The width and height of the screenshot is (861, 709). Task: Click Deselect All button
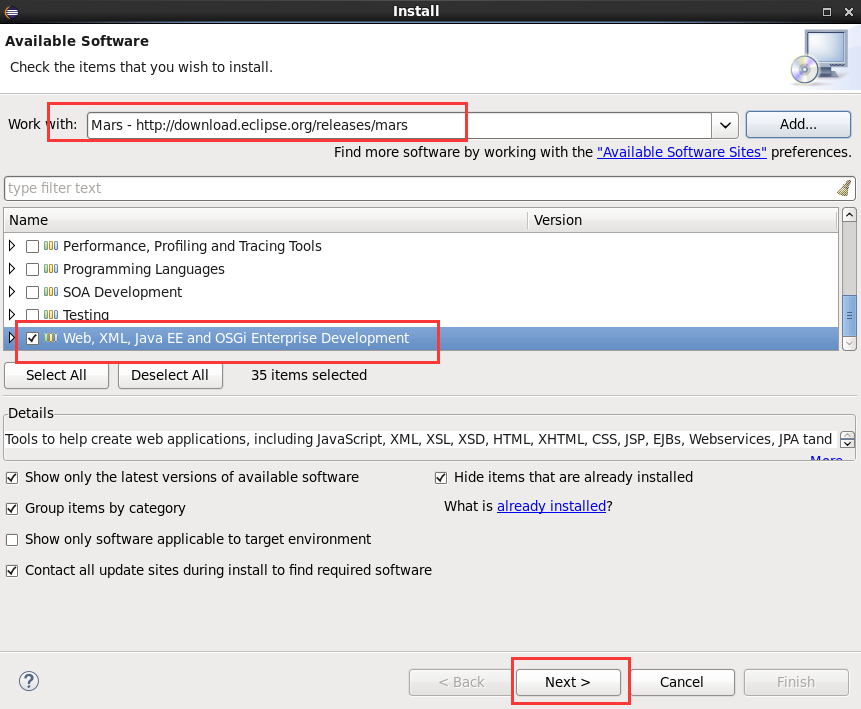(x=170, y=375)
